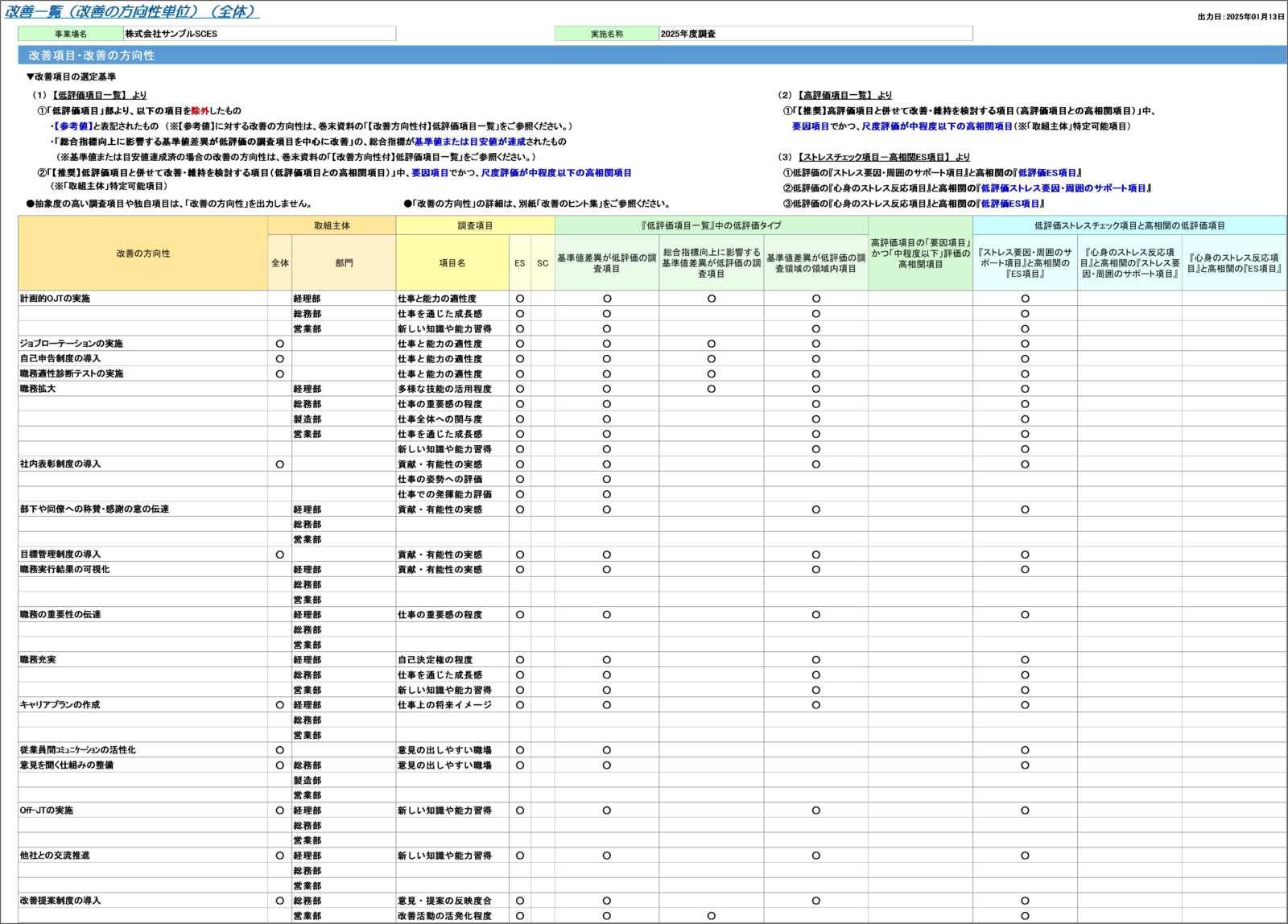This screenshot has height=924, width=1288.
Task: Click the 取組主体 group header
Action: click(332, 225)
